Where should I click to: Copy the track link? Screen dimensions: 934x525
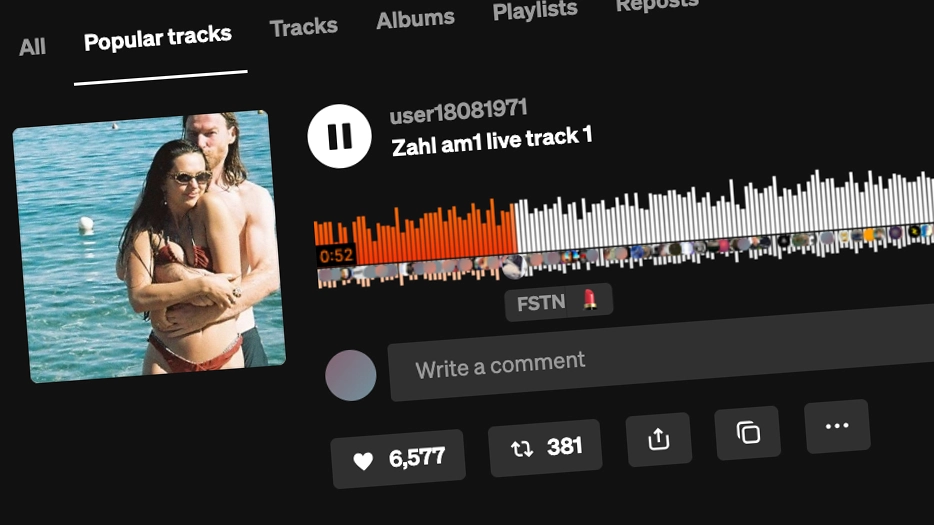coord(748,433)
